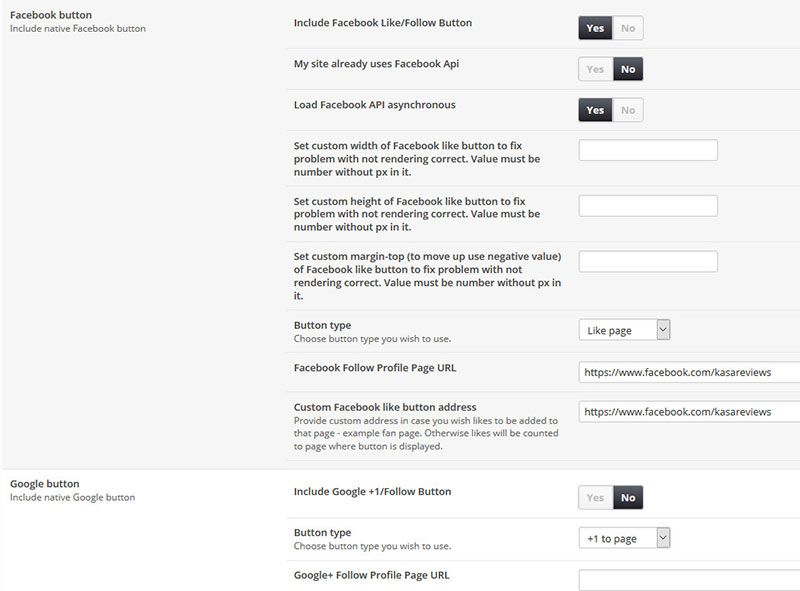Click the 'Google button' section heading

tap(44, 484)
